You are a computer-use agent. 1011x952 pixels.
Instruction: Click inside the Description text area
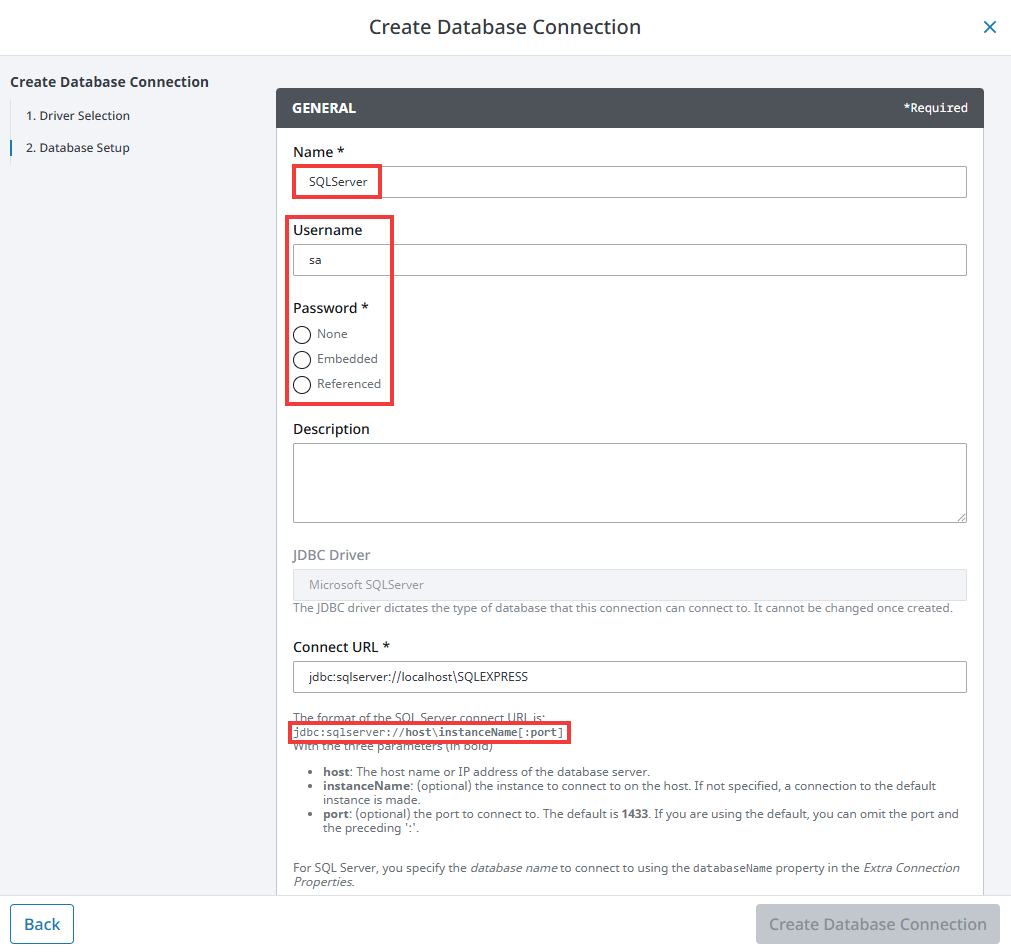(630, 482)
